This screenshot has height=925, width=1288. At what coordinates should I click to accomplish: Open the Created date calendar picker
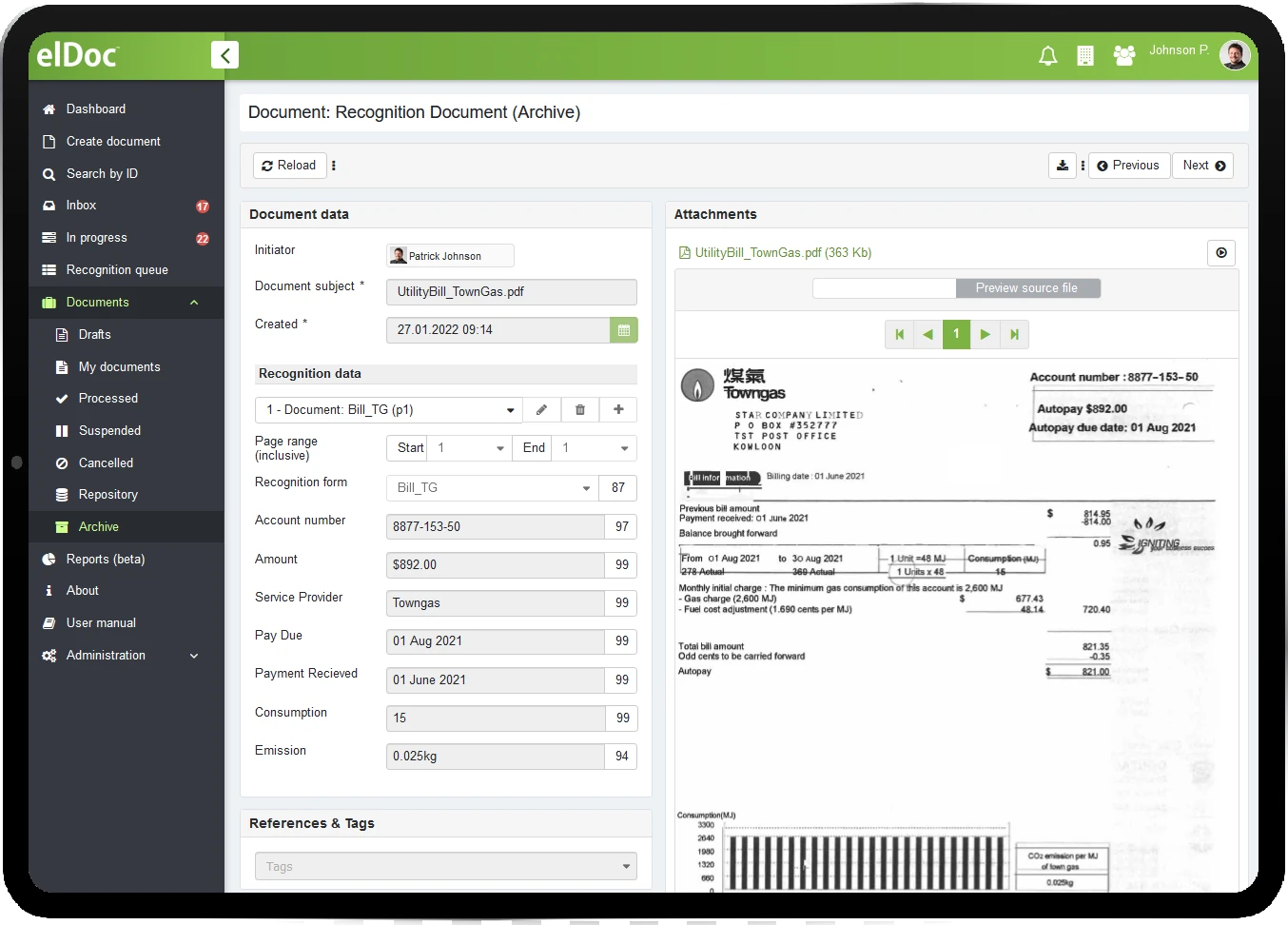coord(624,330)
